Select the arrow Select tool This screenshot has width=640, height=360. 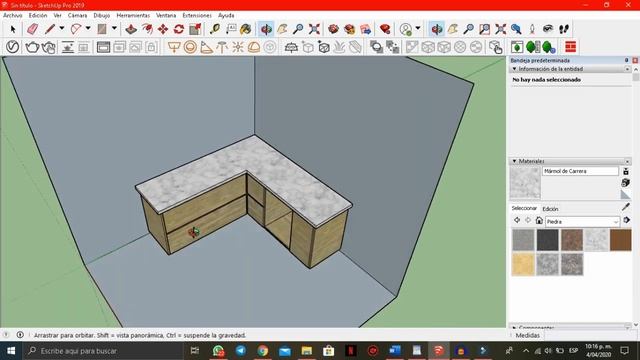pyautogui.click(x=13, y=29)
